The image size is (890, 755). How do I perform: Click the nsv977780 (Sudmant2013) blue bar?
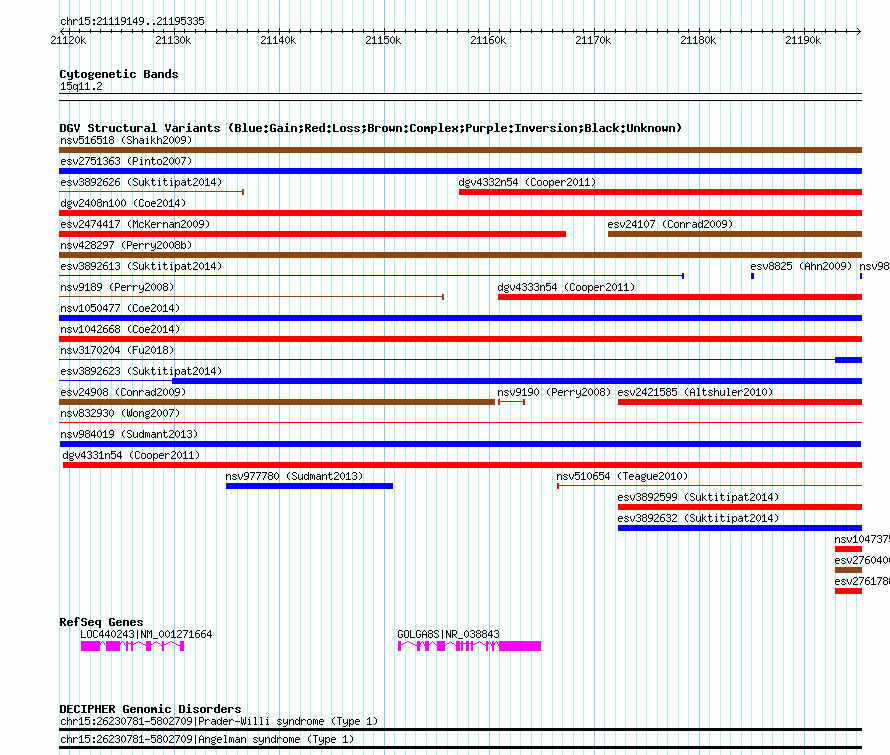tap(309, 486)
